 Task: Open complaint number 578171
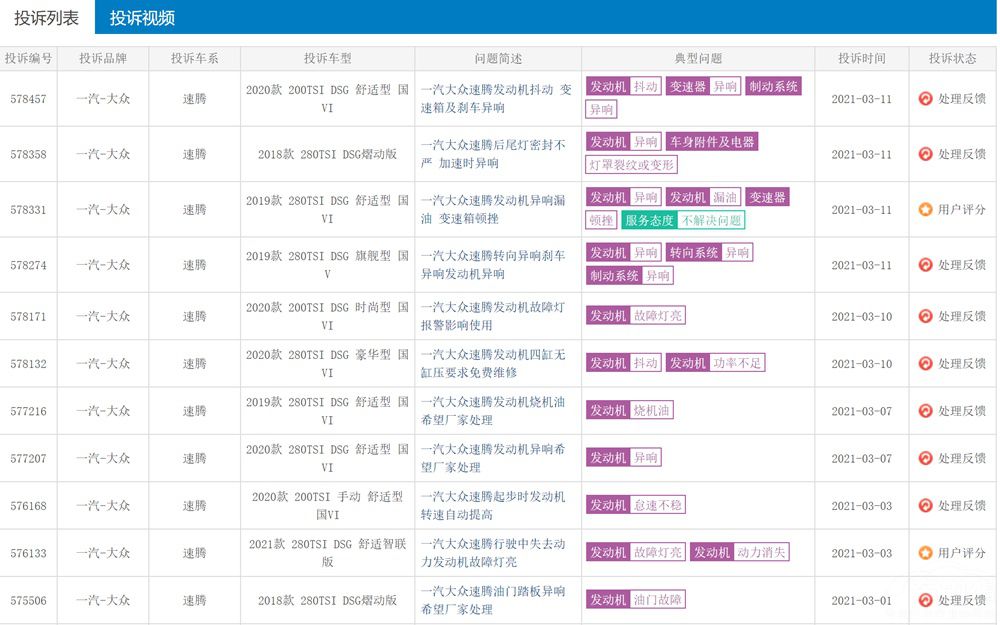point(28,316)
